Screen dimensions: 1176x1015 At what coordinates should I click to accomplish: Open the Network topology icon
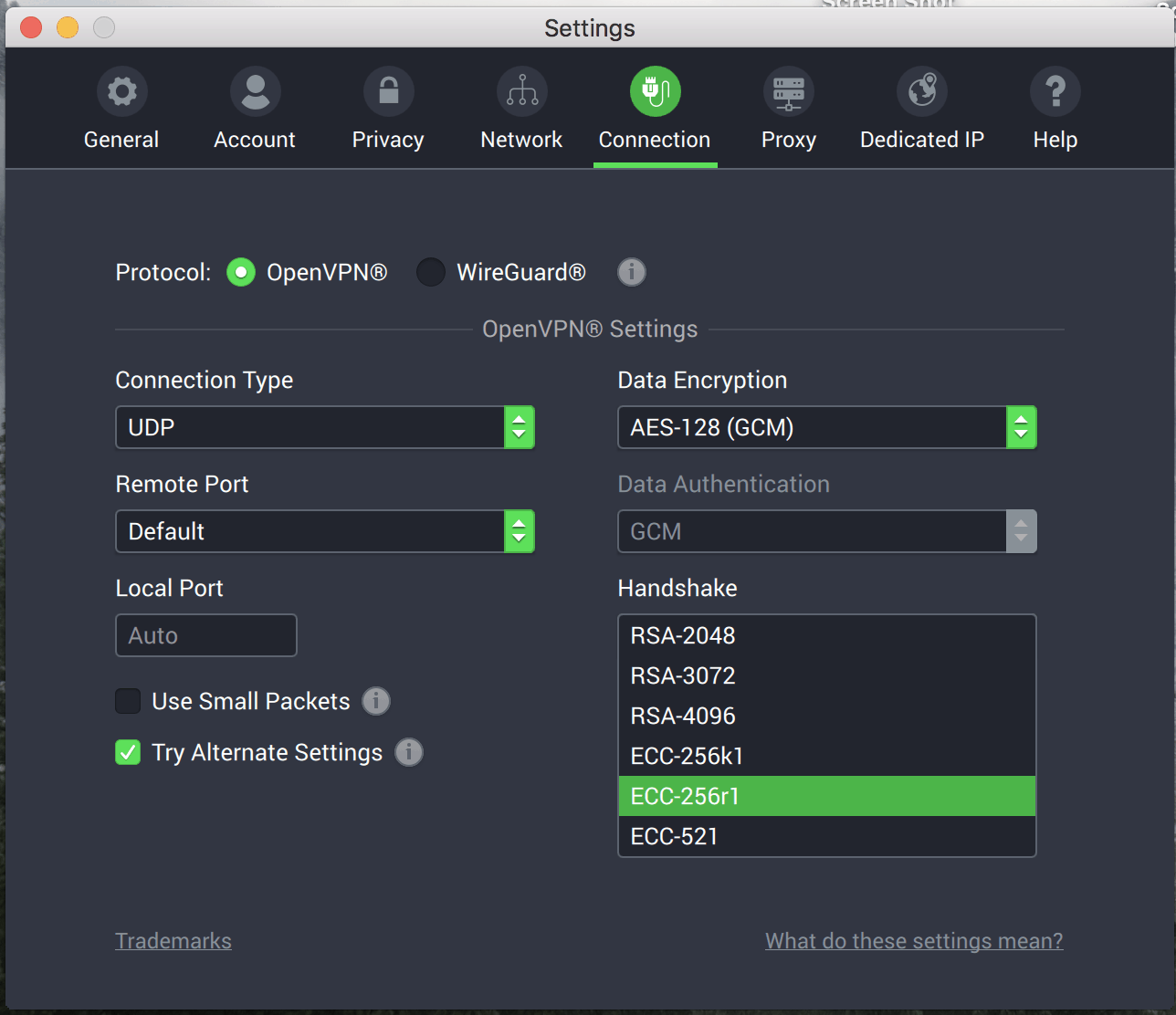click(x=521, y=91)
